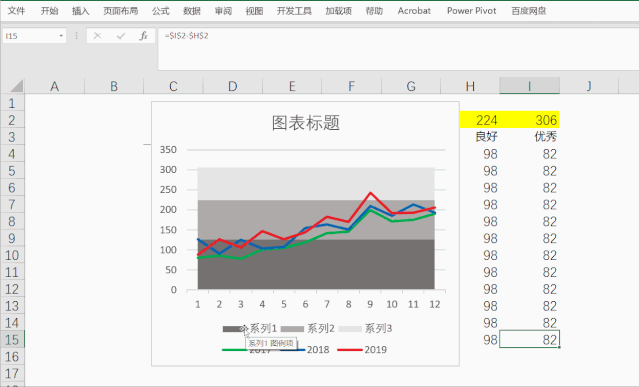
Task: Open the 数据 tab
Action: point(192,11)
